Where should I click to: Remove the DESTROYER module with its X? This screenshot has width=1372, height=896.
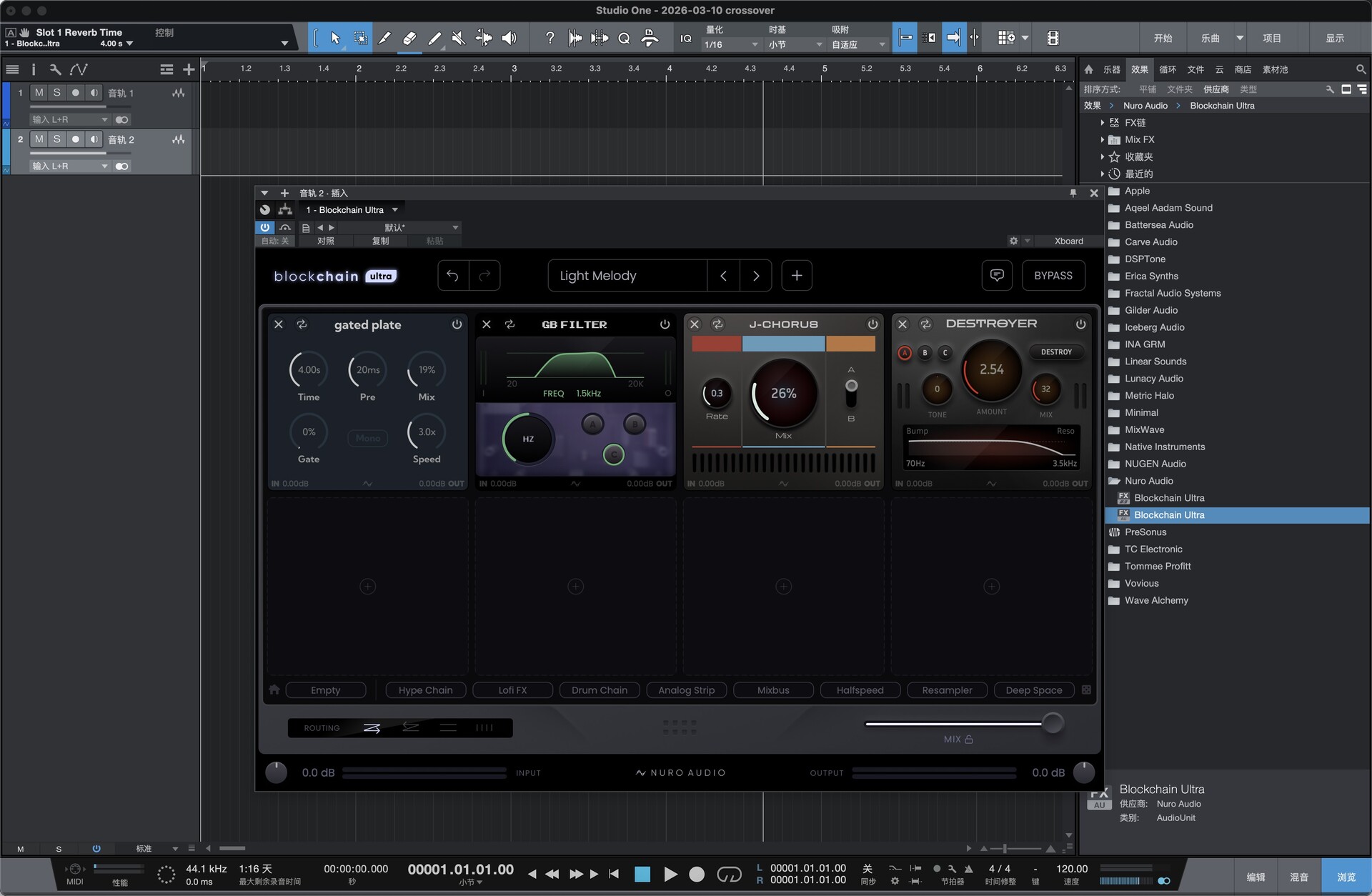pos(903,324)
